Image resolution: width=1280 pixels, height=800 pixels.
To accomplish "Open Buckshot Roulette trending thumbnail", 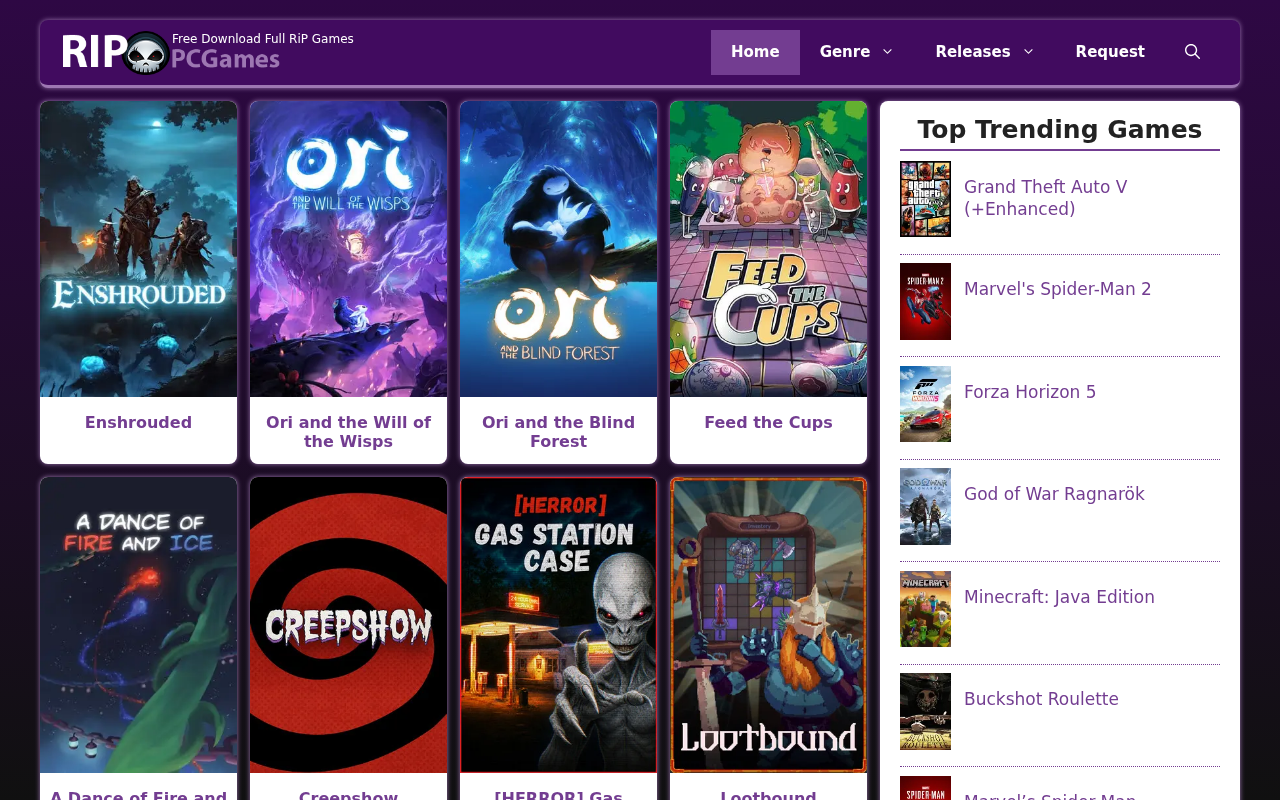I will point(926,712).
